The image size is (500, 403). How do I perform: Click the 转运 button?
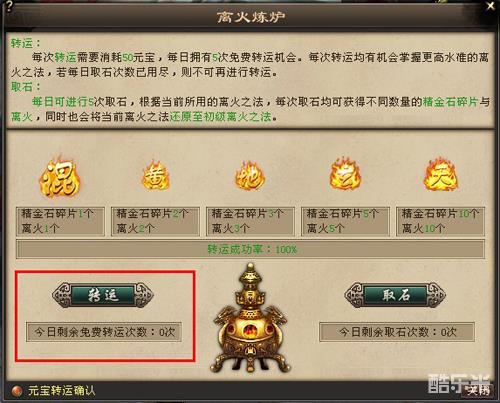point(103,295)
